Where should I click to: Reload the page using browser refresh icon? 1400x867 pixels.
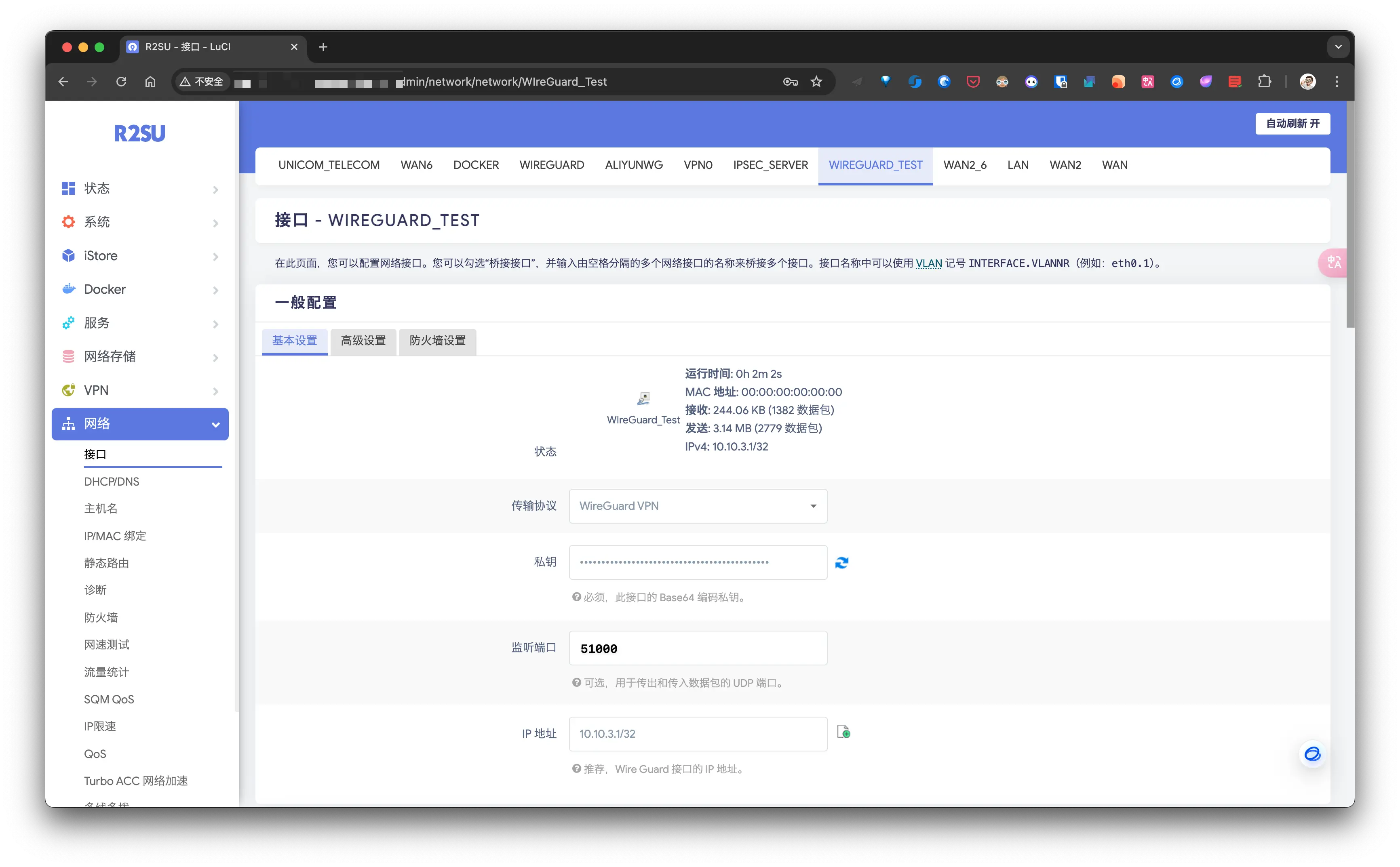[121, 82]
